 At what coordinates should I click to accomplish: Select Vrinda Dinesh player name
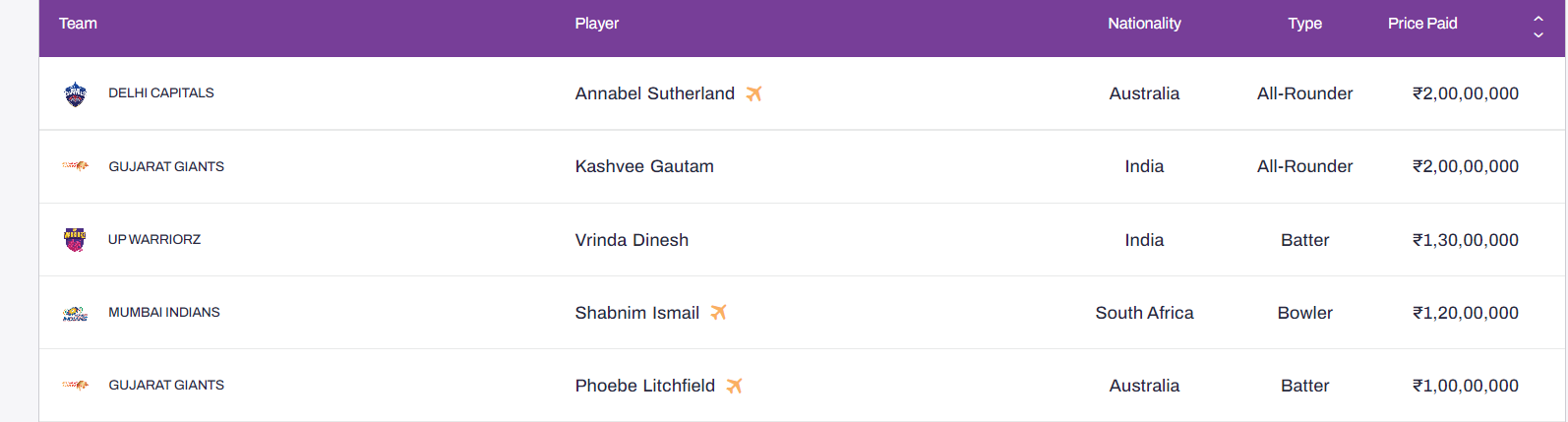[x=632, y=240]
